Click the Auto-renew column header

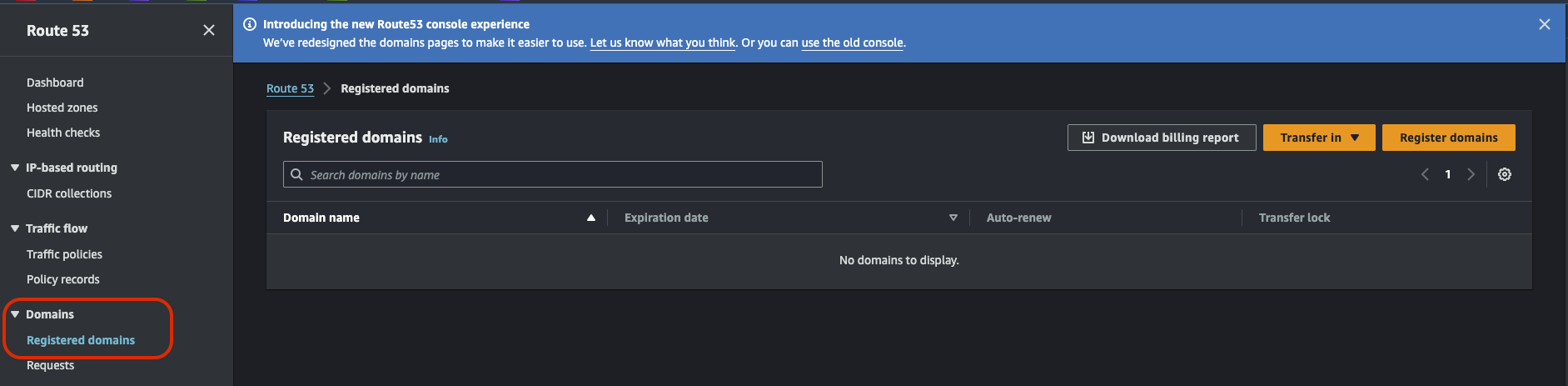(1018, 218)
